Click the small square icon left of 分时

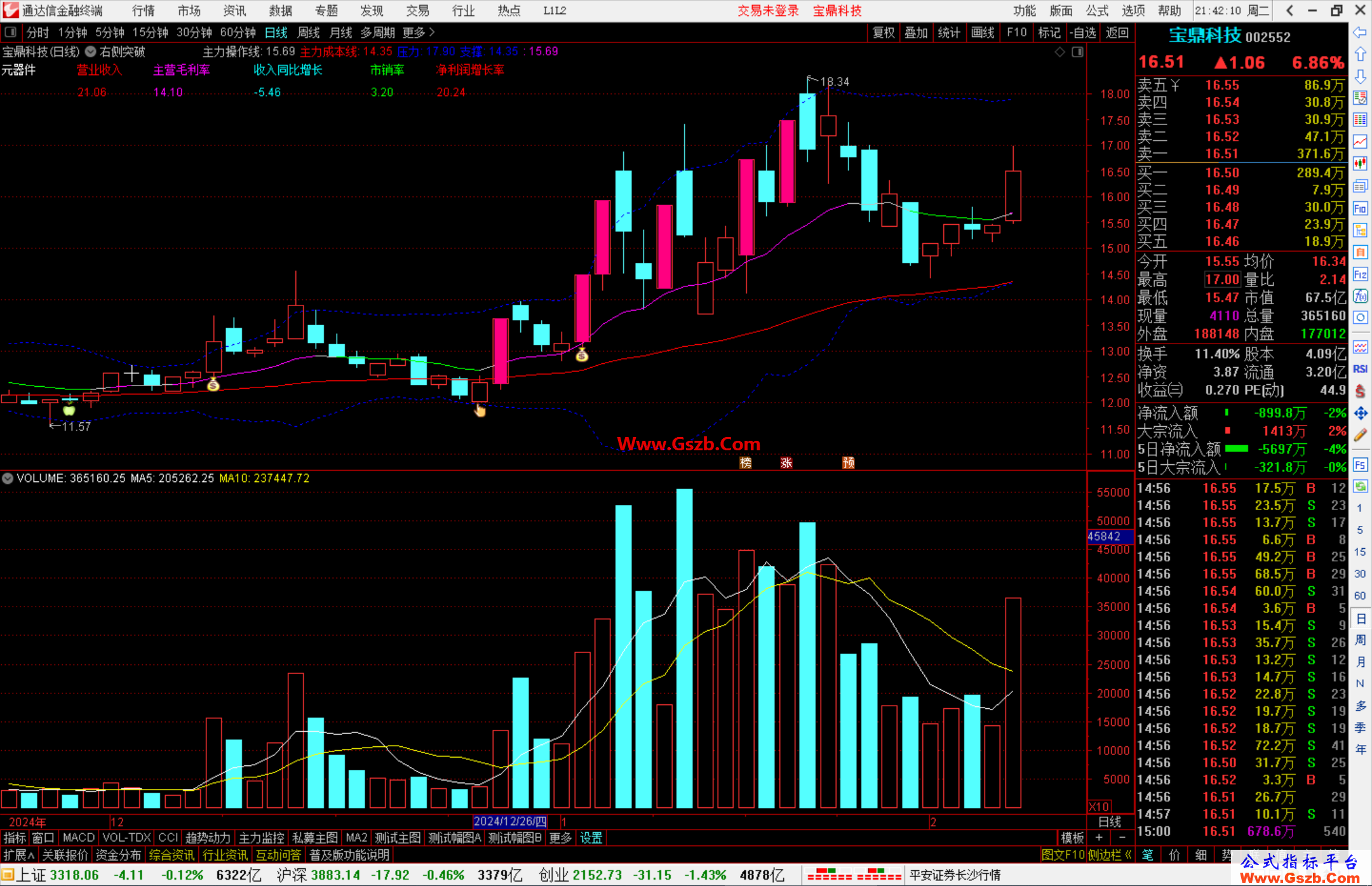pos(10,32)
